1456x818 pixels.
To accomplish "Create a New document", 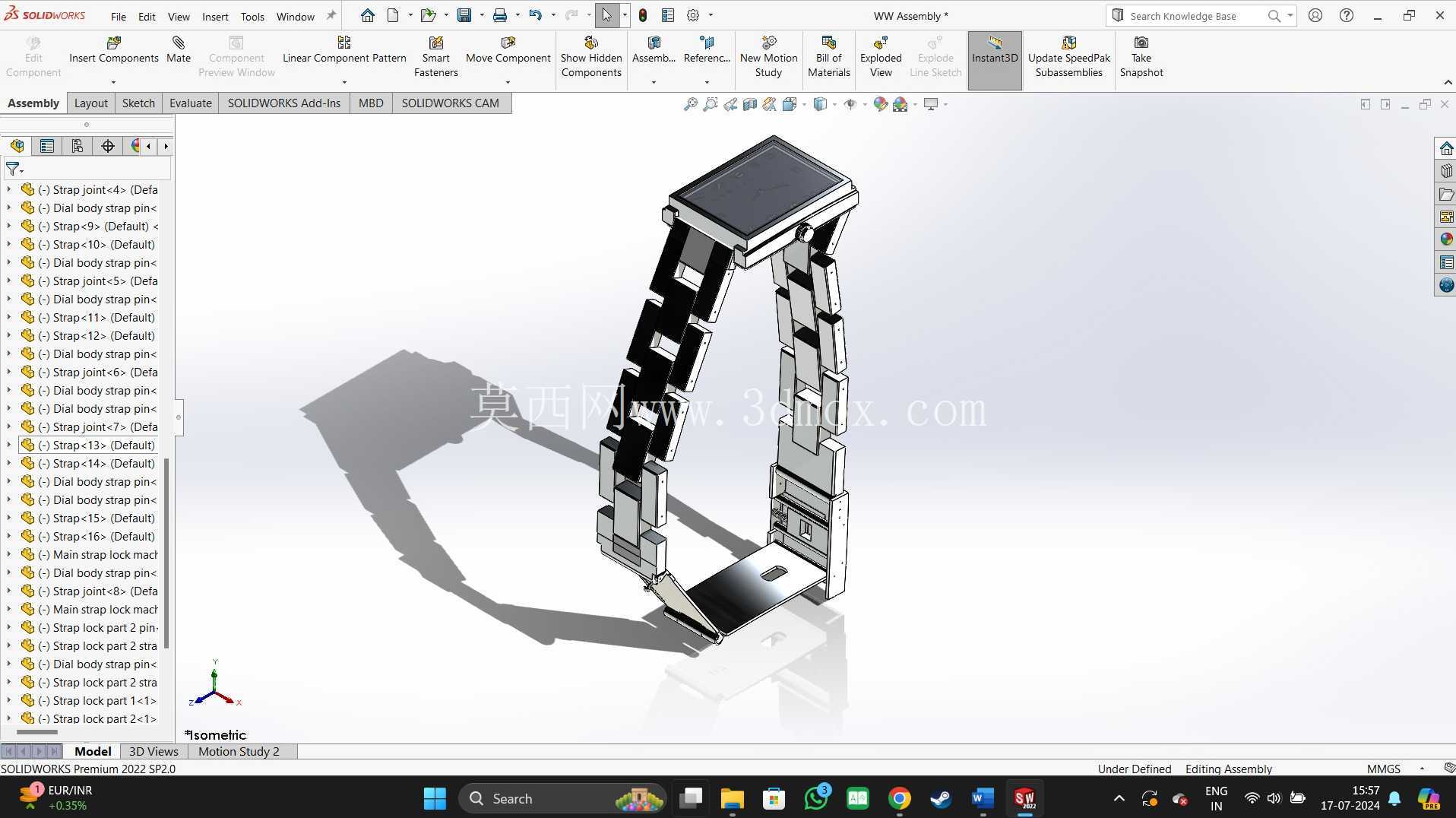I will (x=393, y=15).
